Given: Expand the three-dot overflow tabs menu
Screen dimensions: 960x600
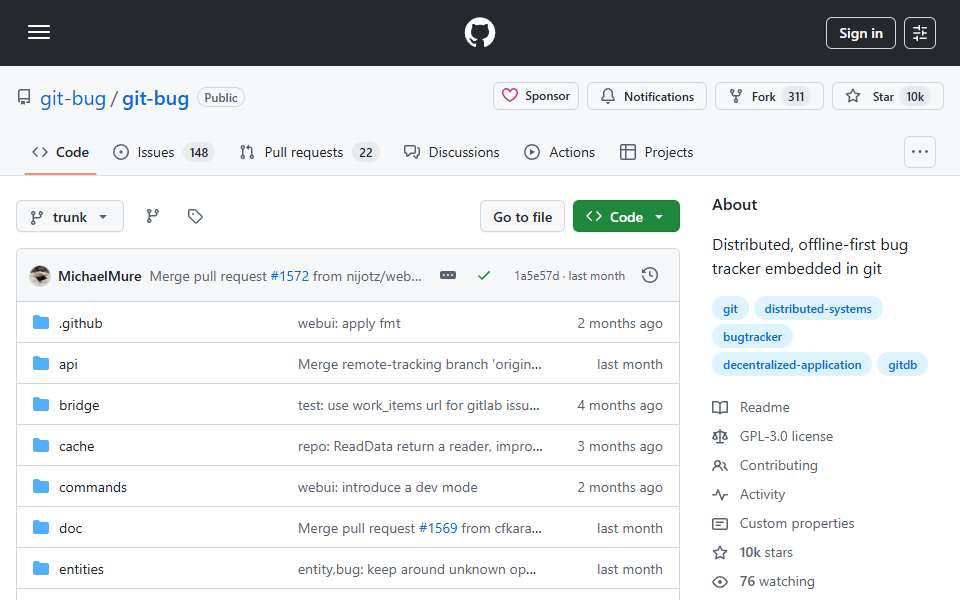Looking at the screenshot, I should tap(920, 152).
